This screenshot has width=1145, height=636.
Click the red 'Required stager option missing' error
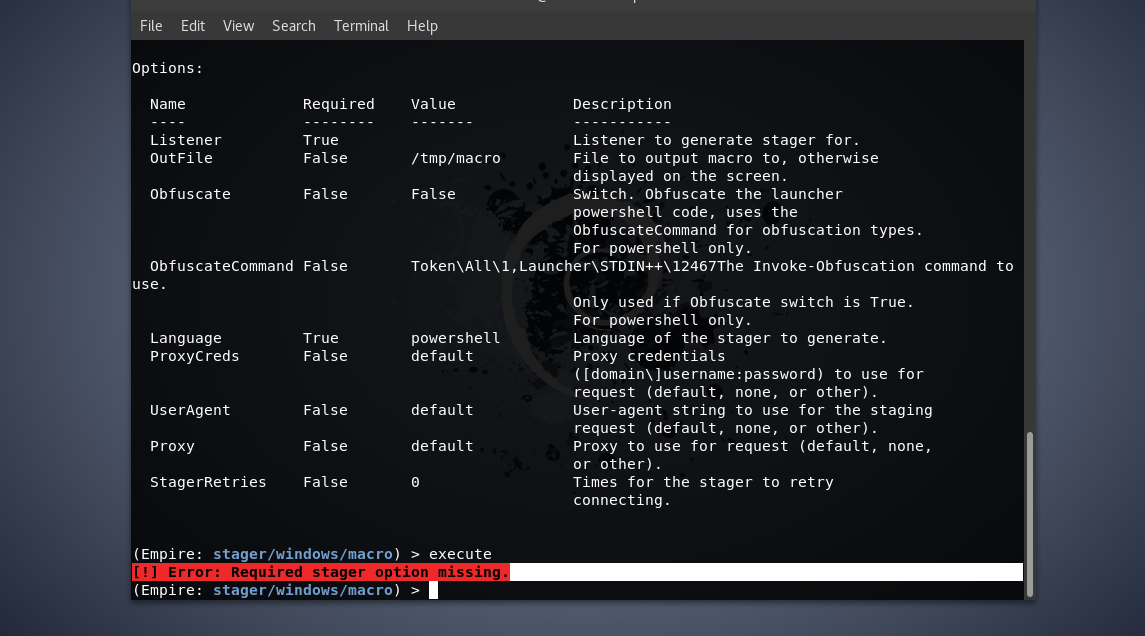[321, 572]
